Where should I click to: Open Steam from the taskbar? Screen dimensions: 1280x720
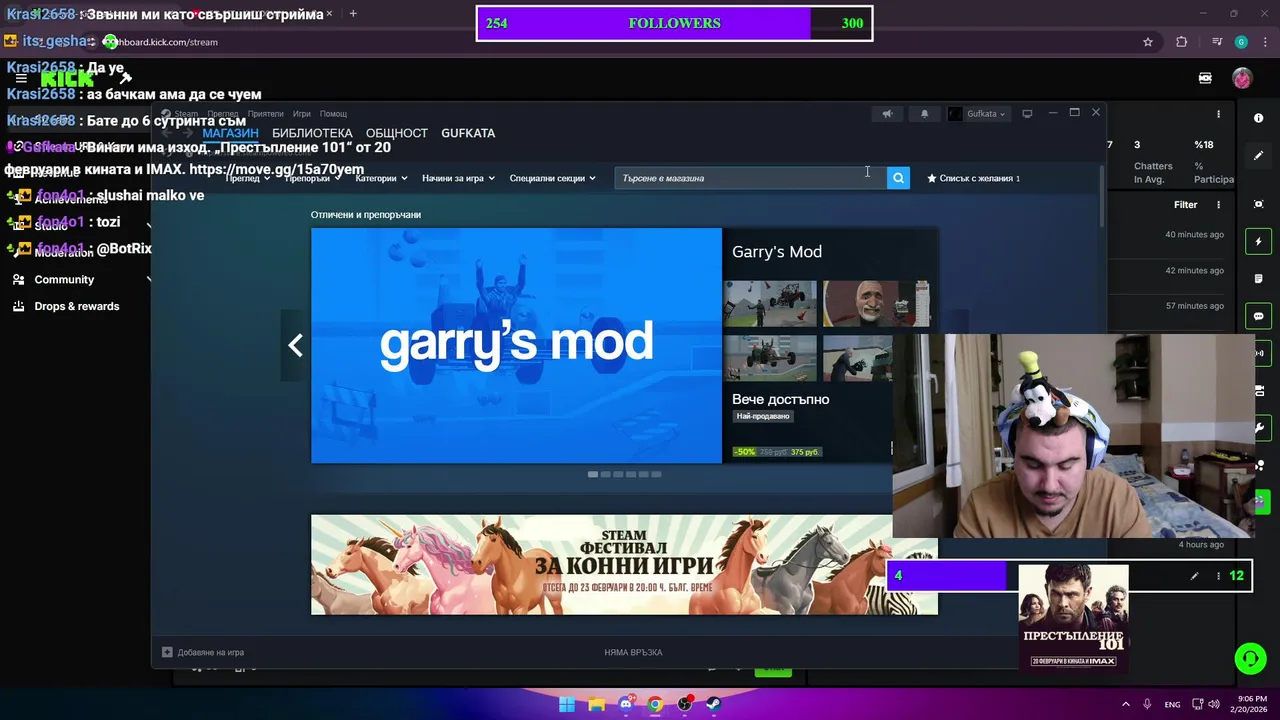coord(714,704)
